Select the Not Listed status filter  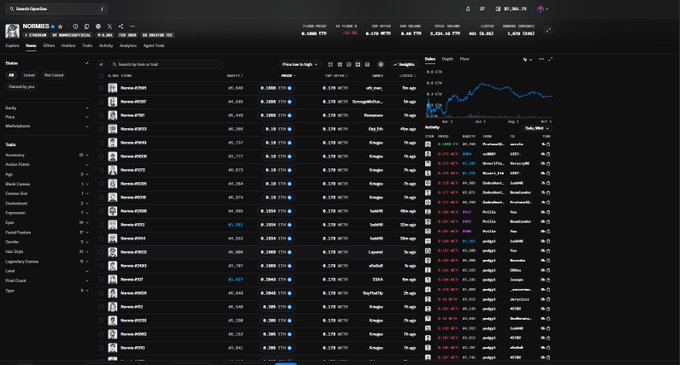tap(54, 75)
